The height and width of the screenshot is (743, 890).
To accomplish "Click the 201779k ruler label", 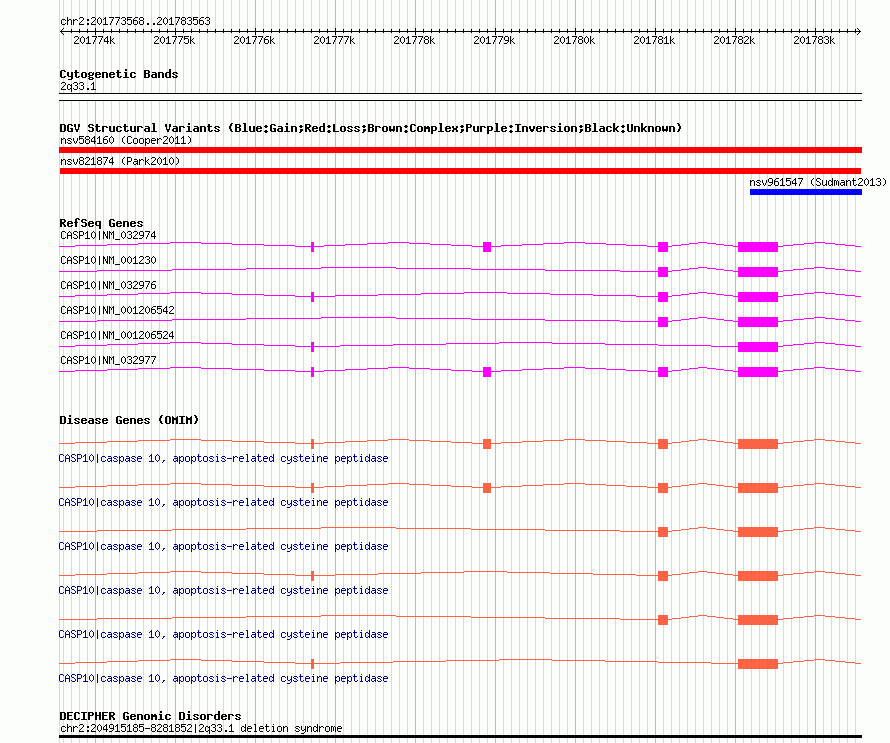I will click(494, 40).
